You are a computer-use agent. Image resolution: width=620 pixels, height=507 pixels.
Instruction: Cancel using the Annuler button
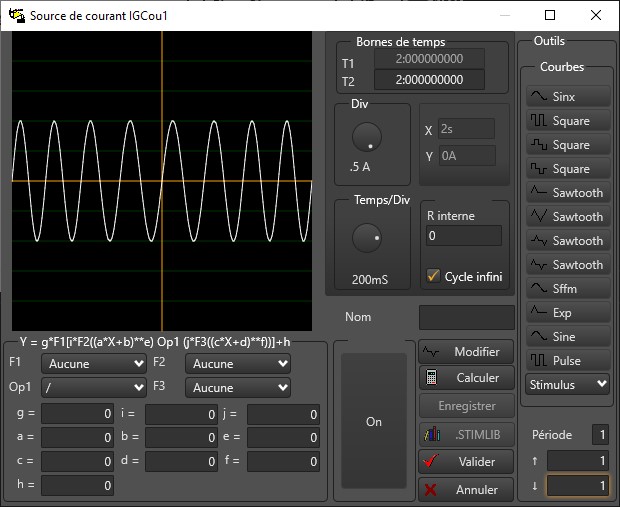(465, 490)
